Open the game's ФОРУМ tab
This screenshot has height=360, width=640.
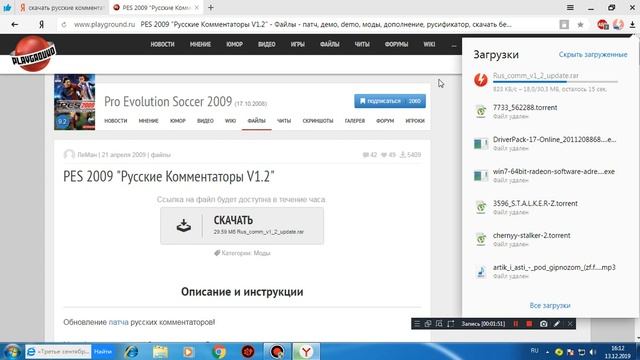point(385,121)
